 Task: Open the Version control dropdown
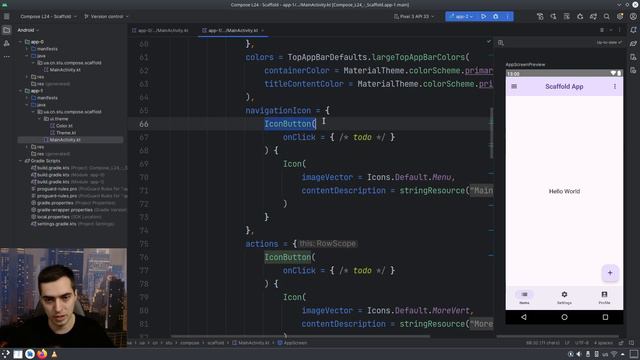click(106, 17)
